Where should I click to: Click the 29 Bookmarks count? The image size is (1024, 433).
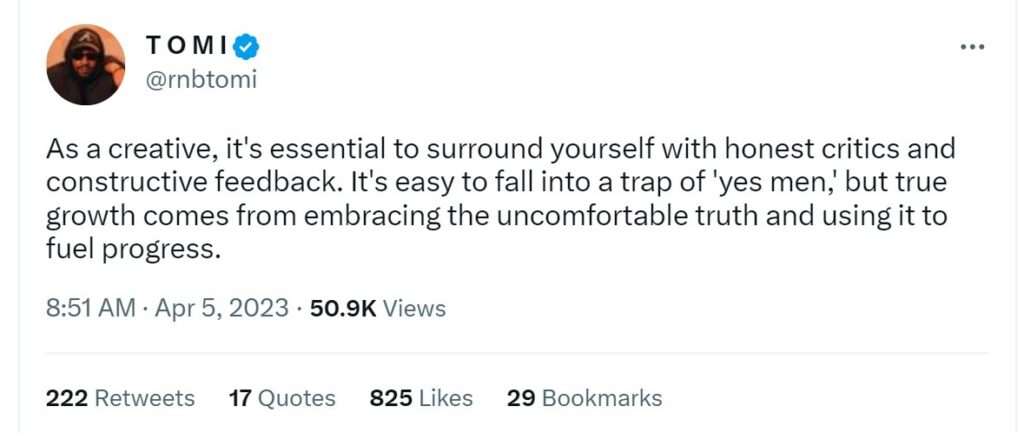tap(584, 398)
